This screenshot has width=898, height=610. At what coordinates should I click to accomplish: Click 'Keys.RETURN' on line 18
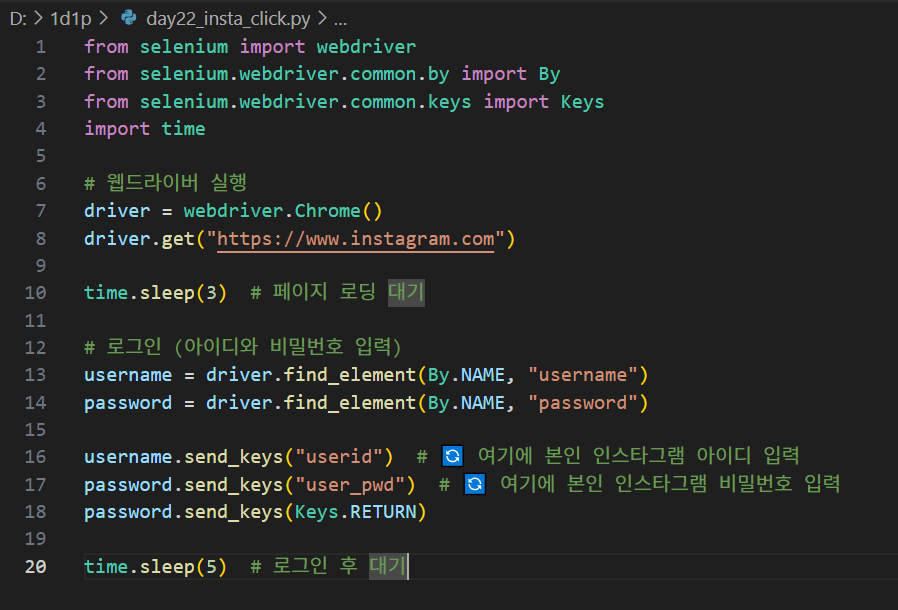pos(355,511)
